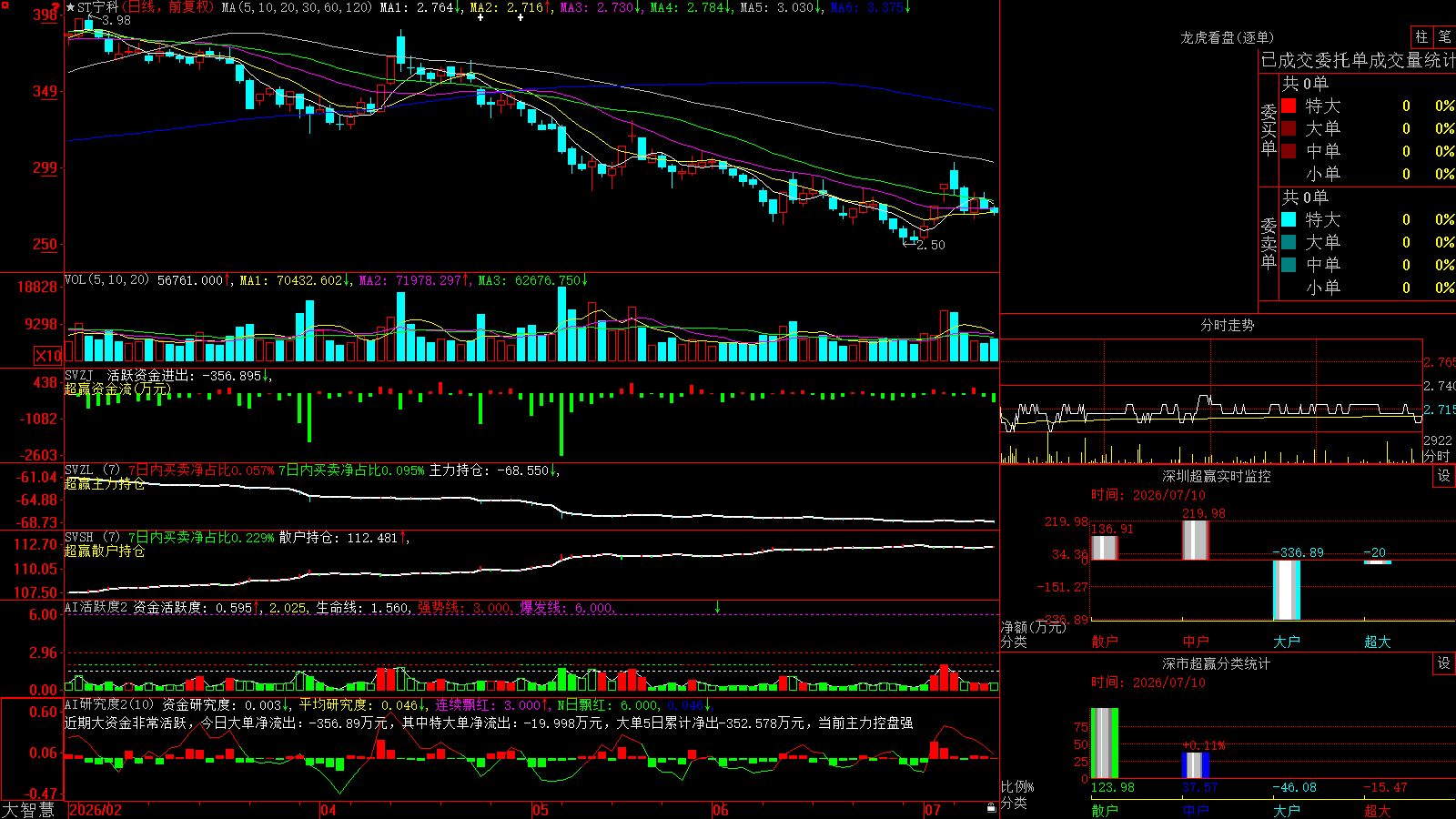1456x819 pixels.
Task: Click the 委买单 section label
Action: (1269, 129)
